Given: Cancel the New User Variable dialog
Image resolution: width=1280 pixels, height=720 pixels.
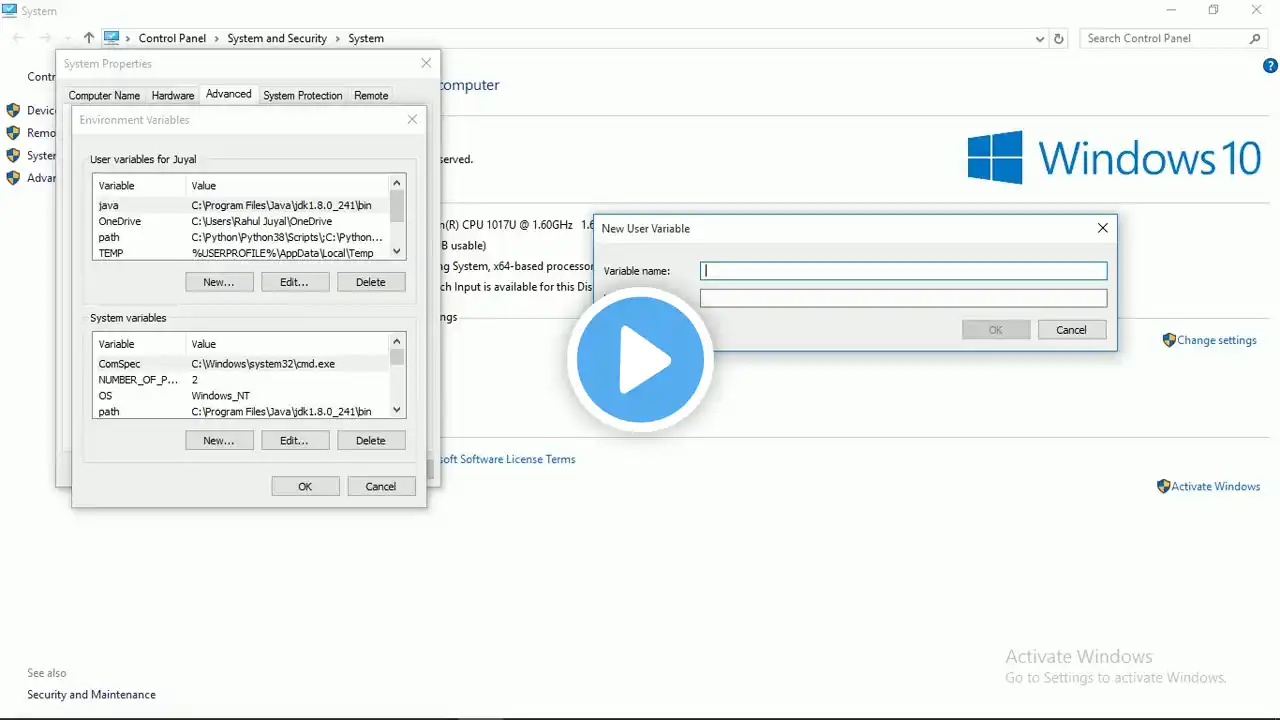Looking at the screenshot, I should click(1072, 330).
